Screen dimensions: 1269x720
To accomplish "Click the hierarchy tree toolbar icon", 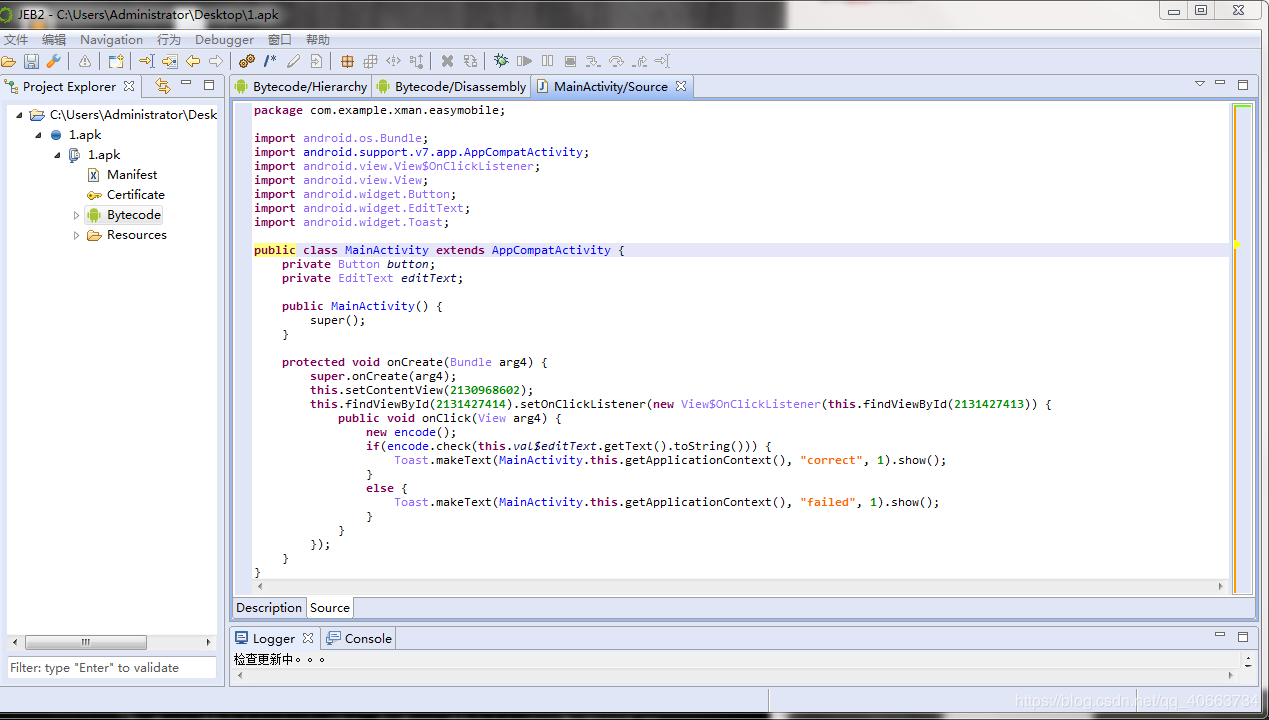I will pos(417,62).
